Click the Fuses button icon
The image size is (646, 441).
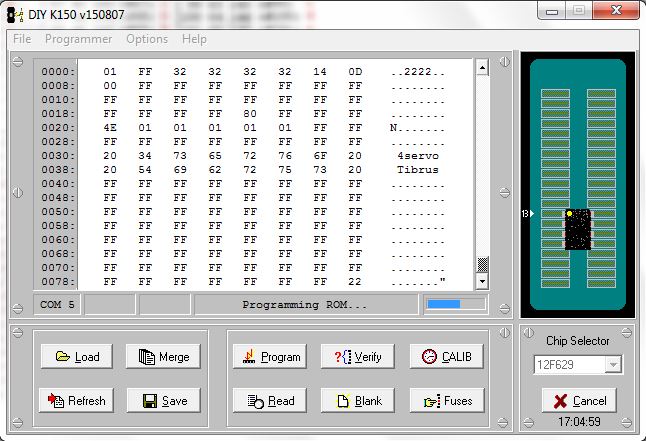[429, 401]
